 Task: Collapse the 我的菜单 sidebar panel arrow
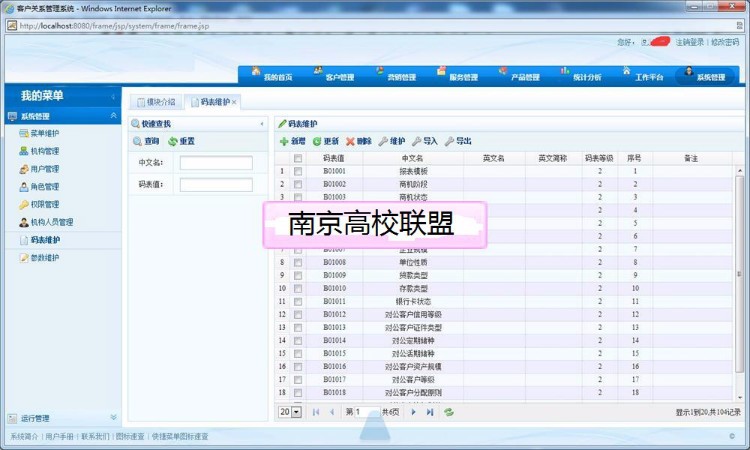point(113,97)
